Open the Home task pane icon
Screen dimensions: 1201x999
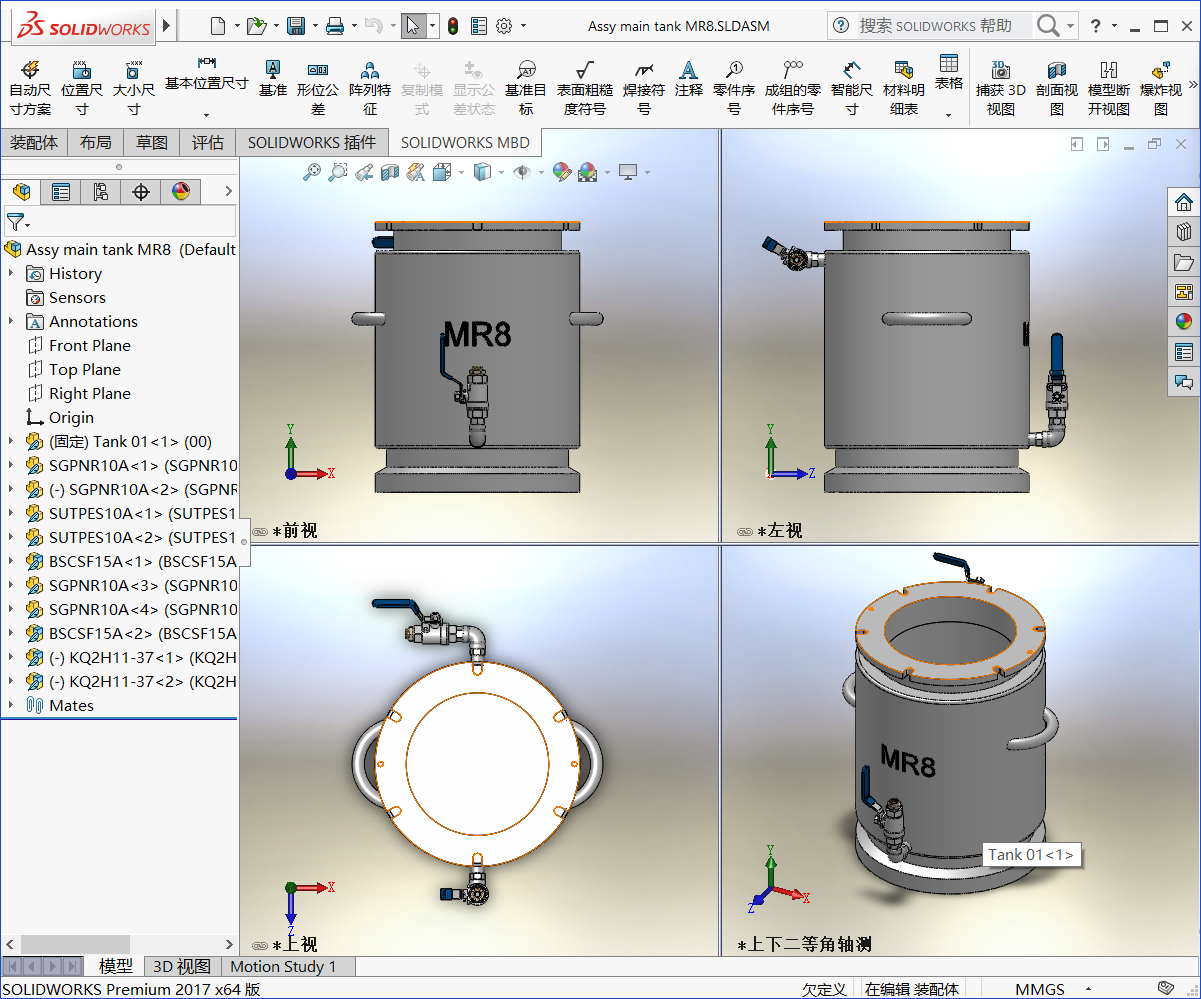click(x=1184, y=202)
